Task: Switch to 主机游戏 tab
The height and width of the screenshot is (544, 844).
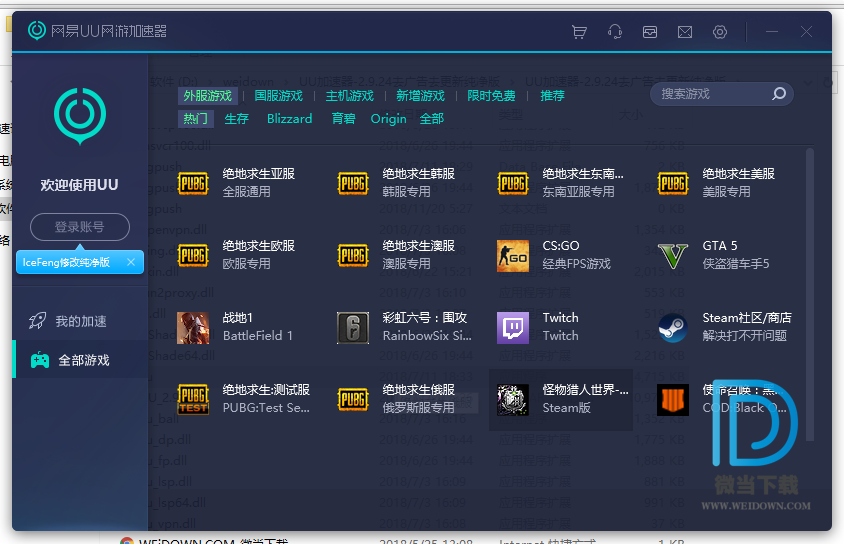Action: 349,96
